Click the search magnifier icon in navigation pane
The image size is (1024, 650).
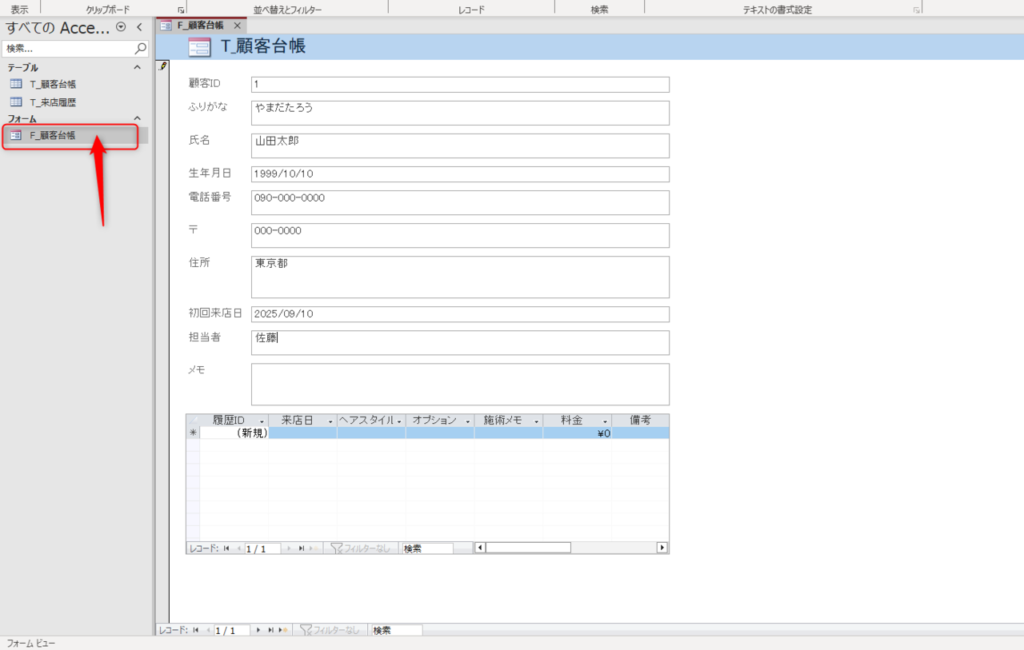[140, 48]
